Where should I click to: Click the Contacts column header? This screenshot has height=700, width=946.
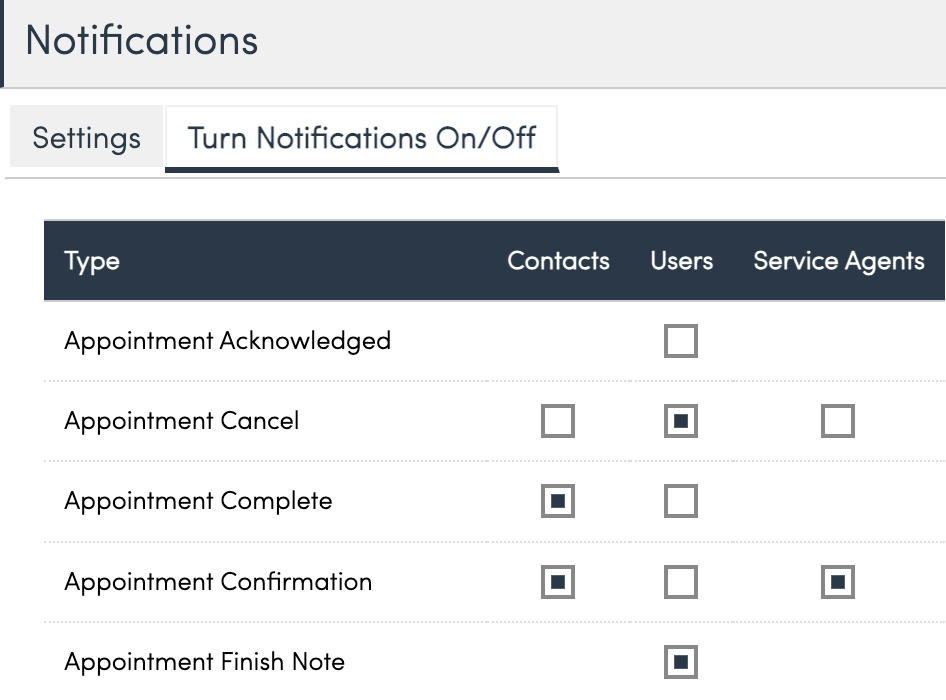pyautogui.click(x=558, y=261)
